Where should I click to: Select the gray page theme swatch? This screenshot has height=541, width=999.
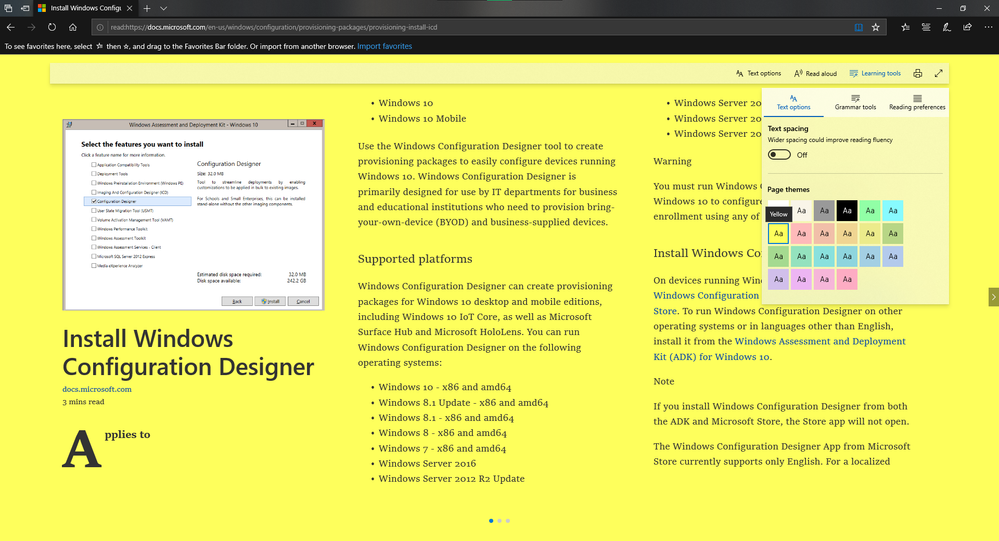pos(824,211)
